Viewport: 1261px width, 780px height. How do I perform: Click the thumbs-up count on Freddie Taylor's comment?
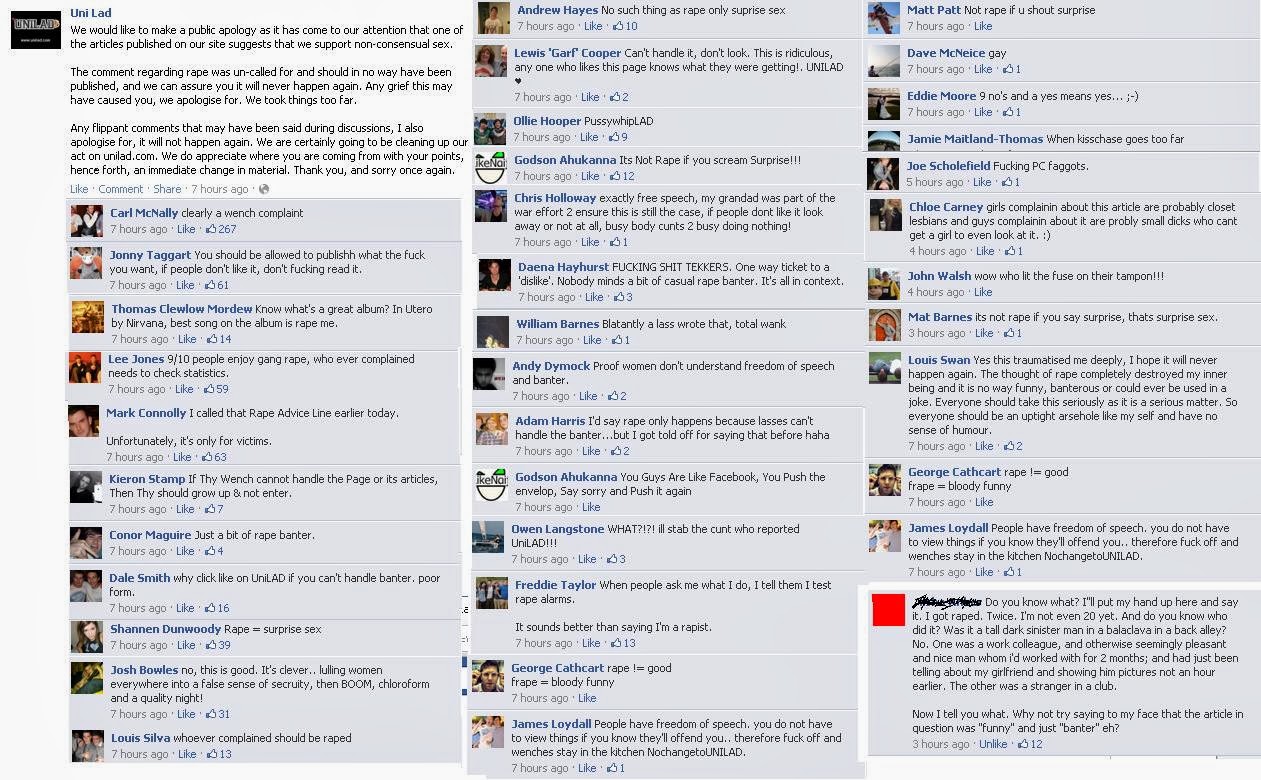[624, 644]
